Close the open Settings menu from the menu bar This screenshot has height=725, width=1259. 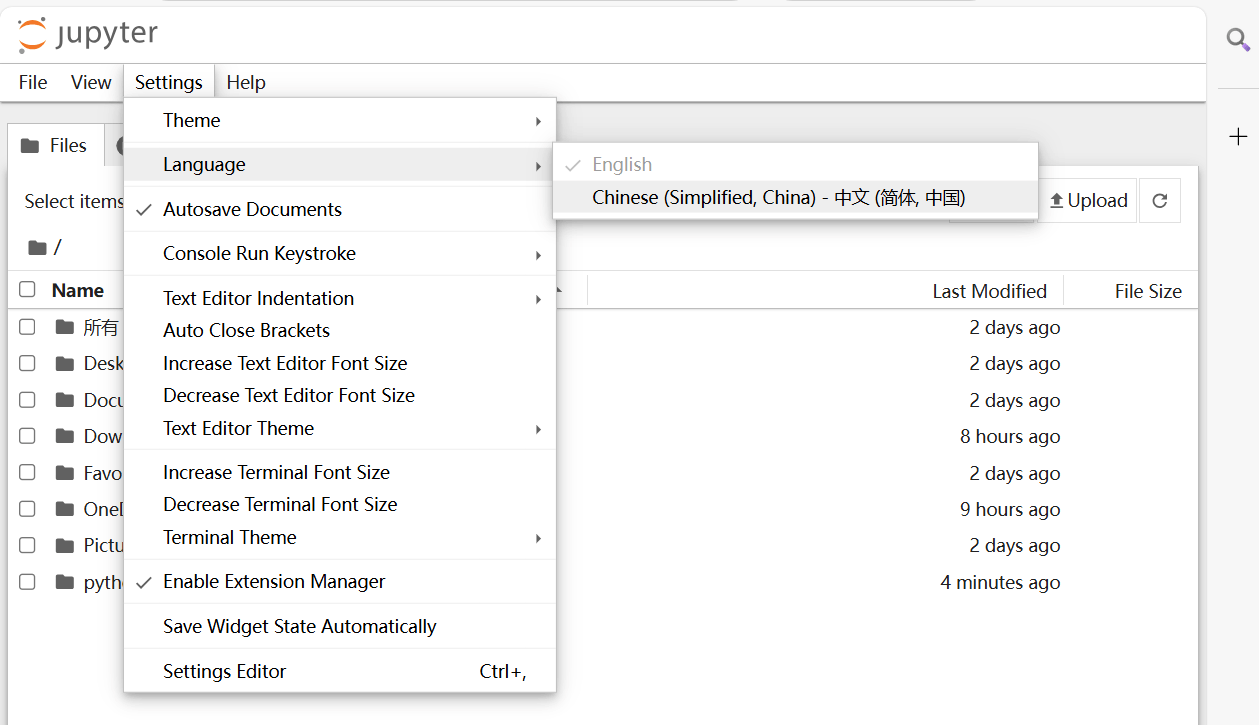tap(169, 83)
